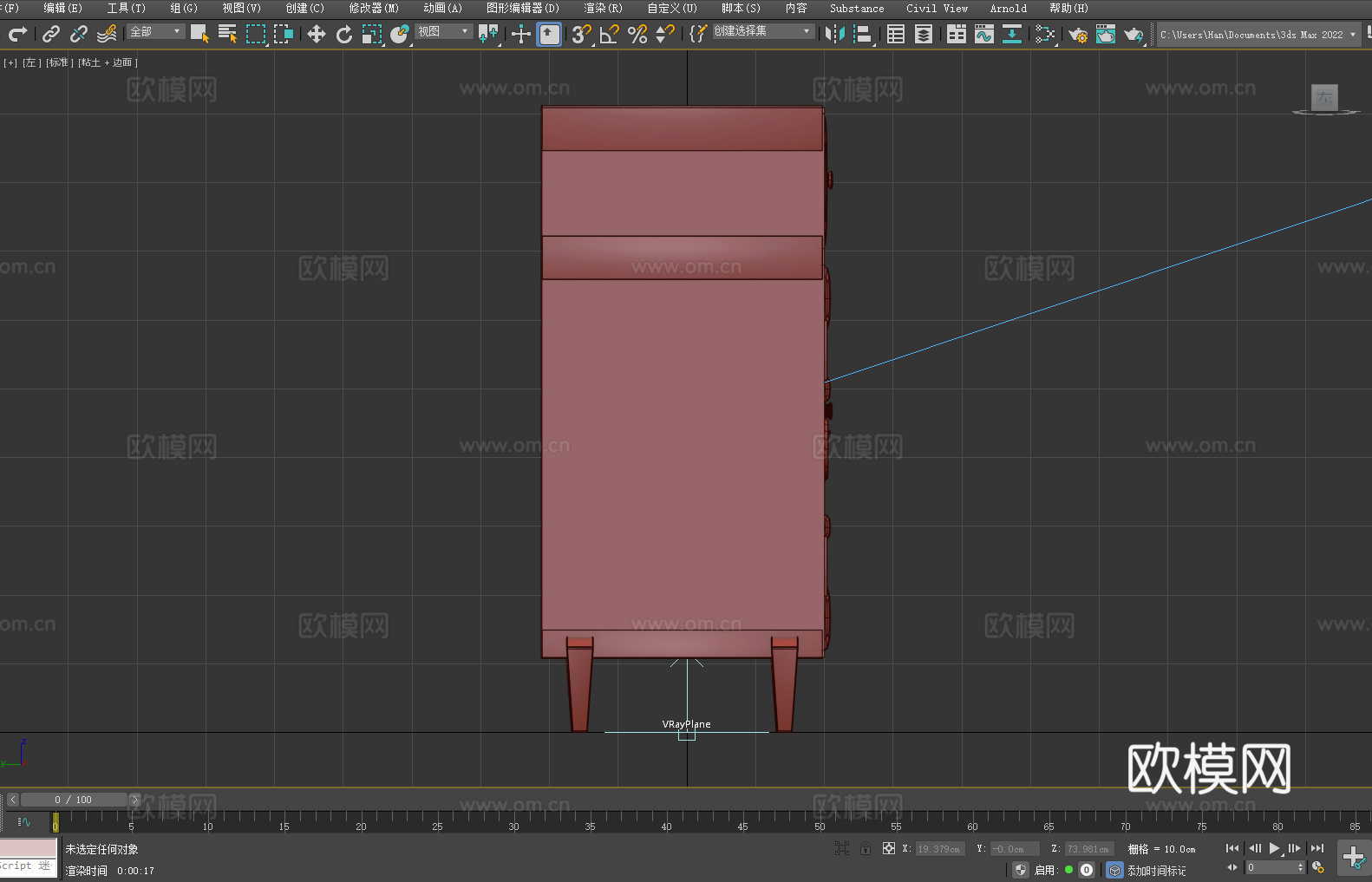This screenshot has height=882, width=1372.
Task: Click time slider previous frame arrow
Action: point(12,800)
